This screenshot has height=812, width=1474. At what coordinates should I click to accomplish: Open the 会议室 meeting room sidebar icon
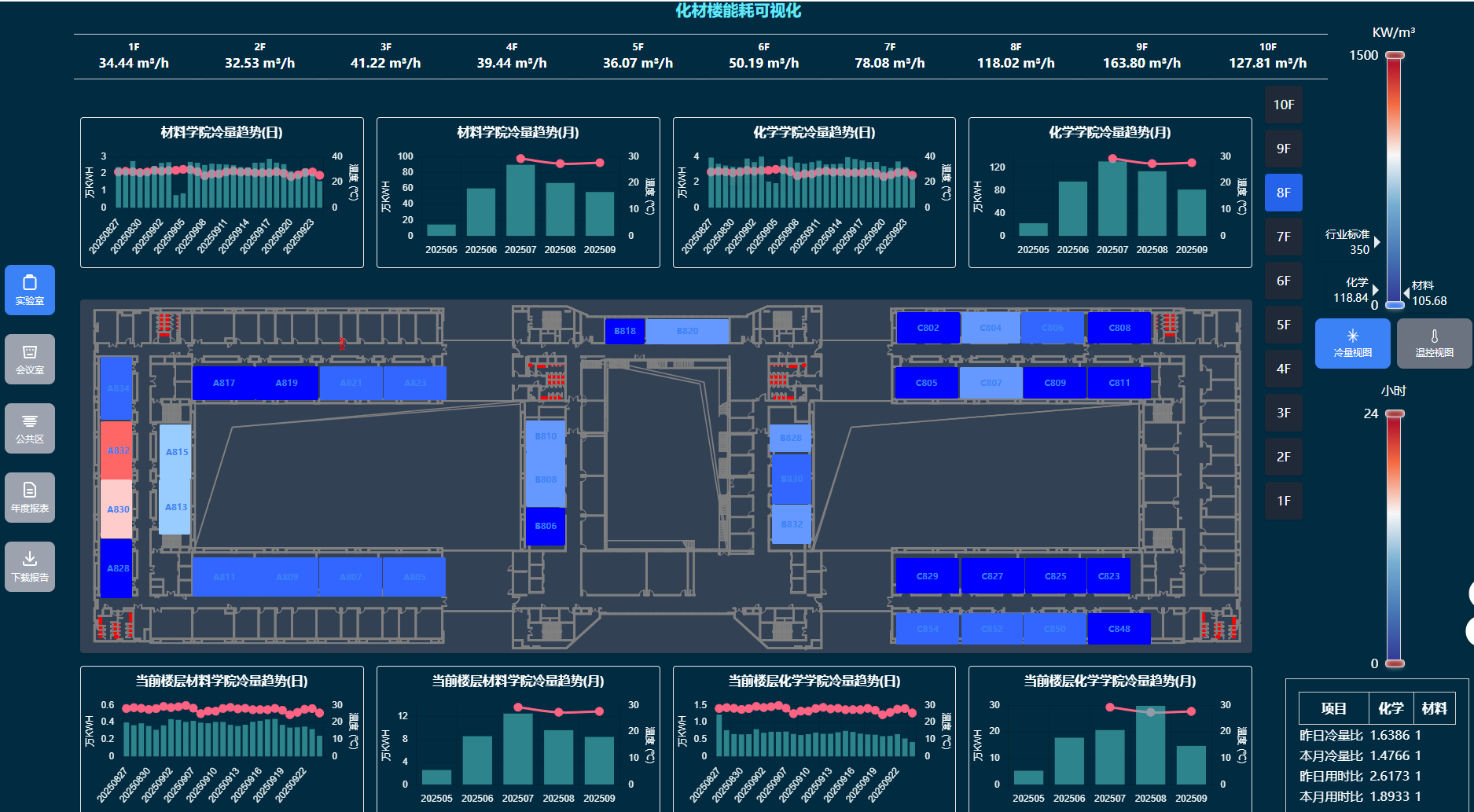point(30,353)
